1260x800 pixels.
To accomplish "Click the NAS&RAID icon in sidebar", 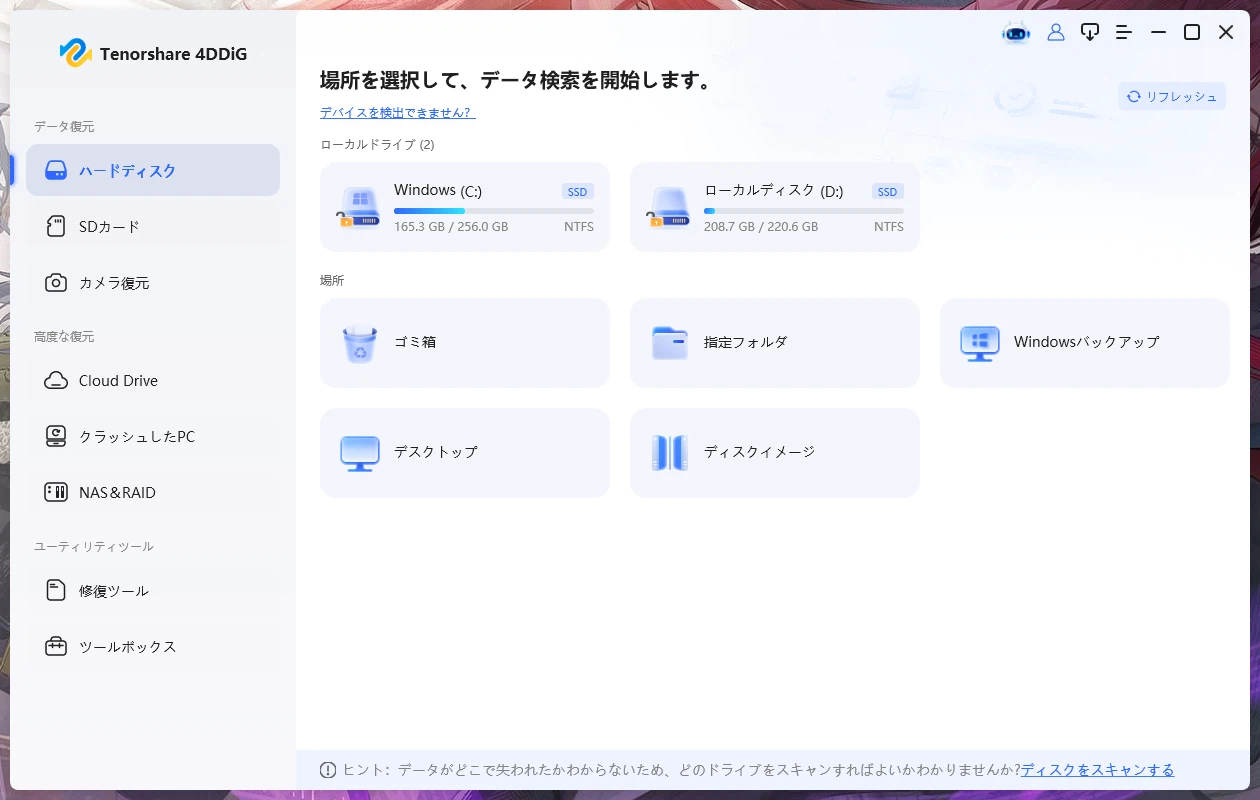I will tap(57, 492).
